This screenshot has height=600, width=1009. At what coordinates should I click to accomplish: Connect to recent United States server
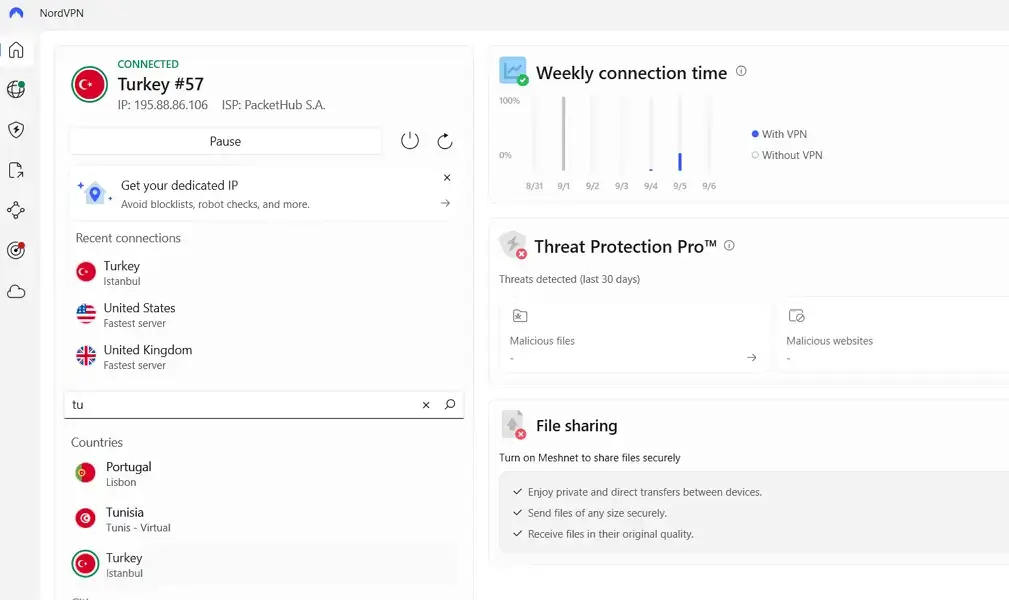(x=264, y=315)
